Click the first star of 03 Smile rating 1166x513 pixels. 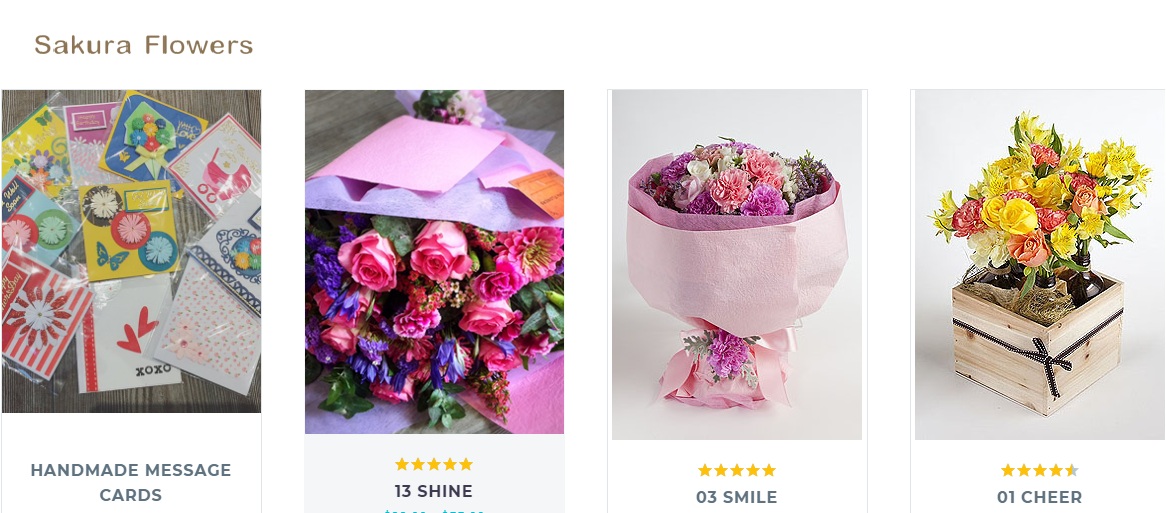(705, 470)
